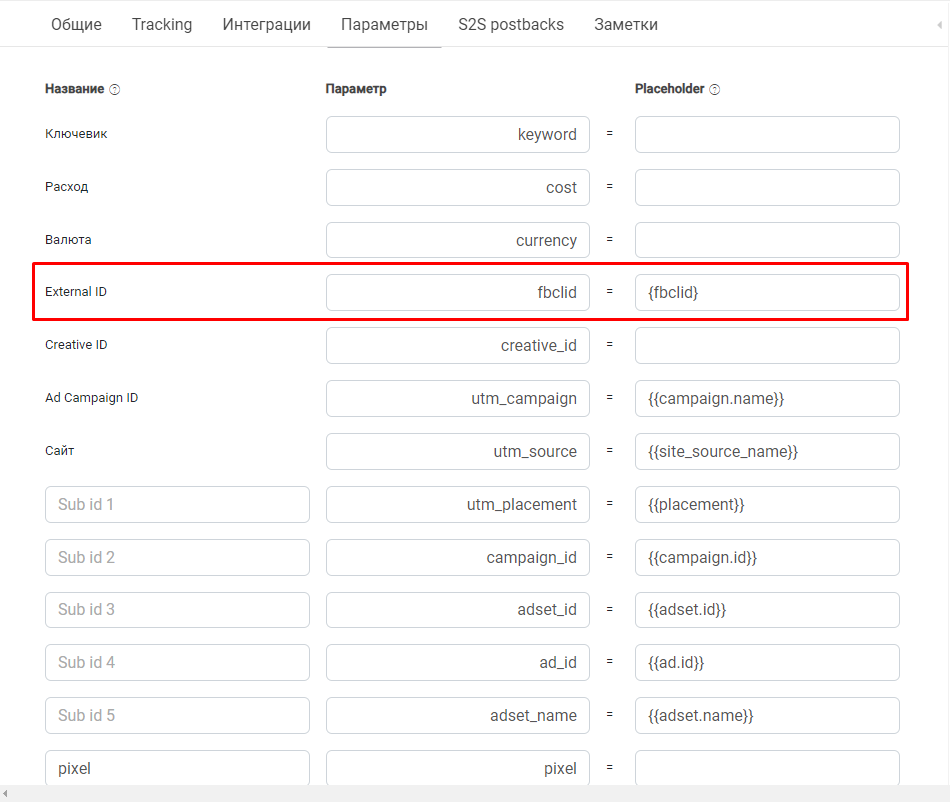Go to S2S postbacks tab

point(511,24)
